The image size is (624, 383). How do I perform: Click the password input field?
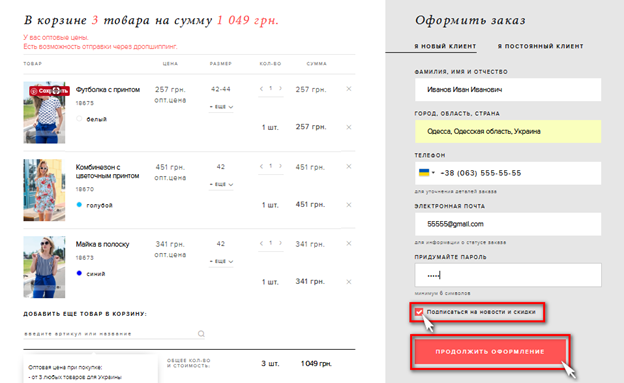[508, 275]
